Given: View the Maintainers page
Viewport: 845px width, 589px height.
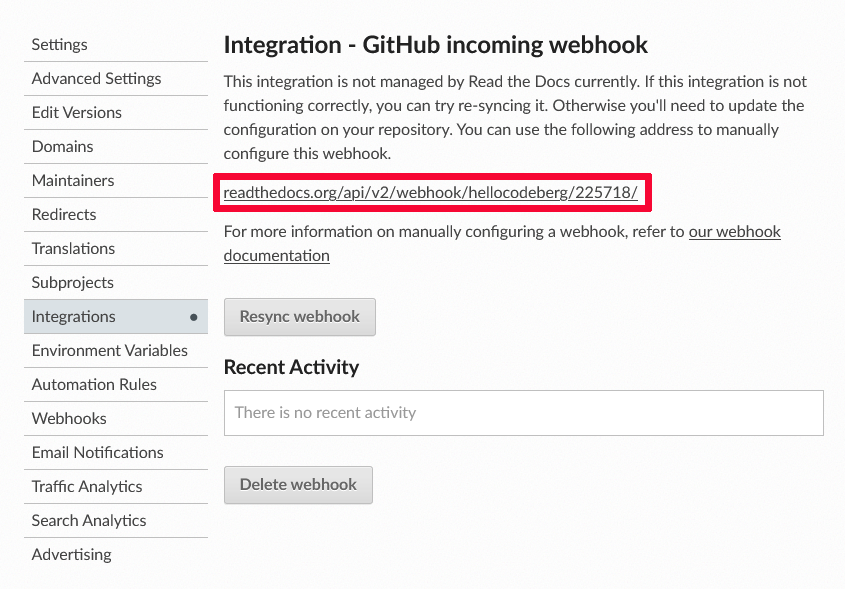Looking at the screenshot, I should pos(71,180).
